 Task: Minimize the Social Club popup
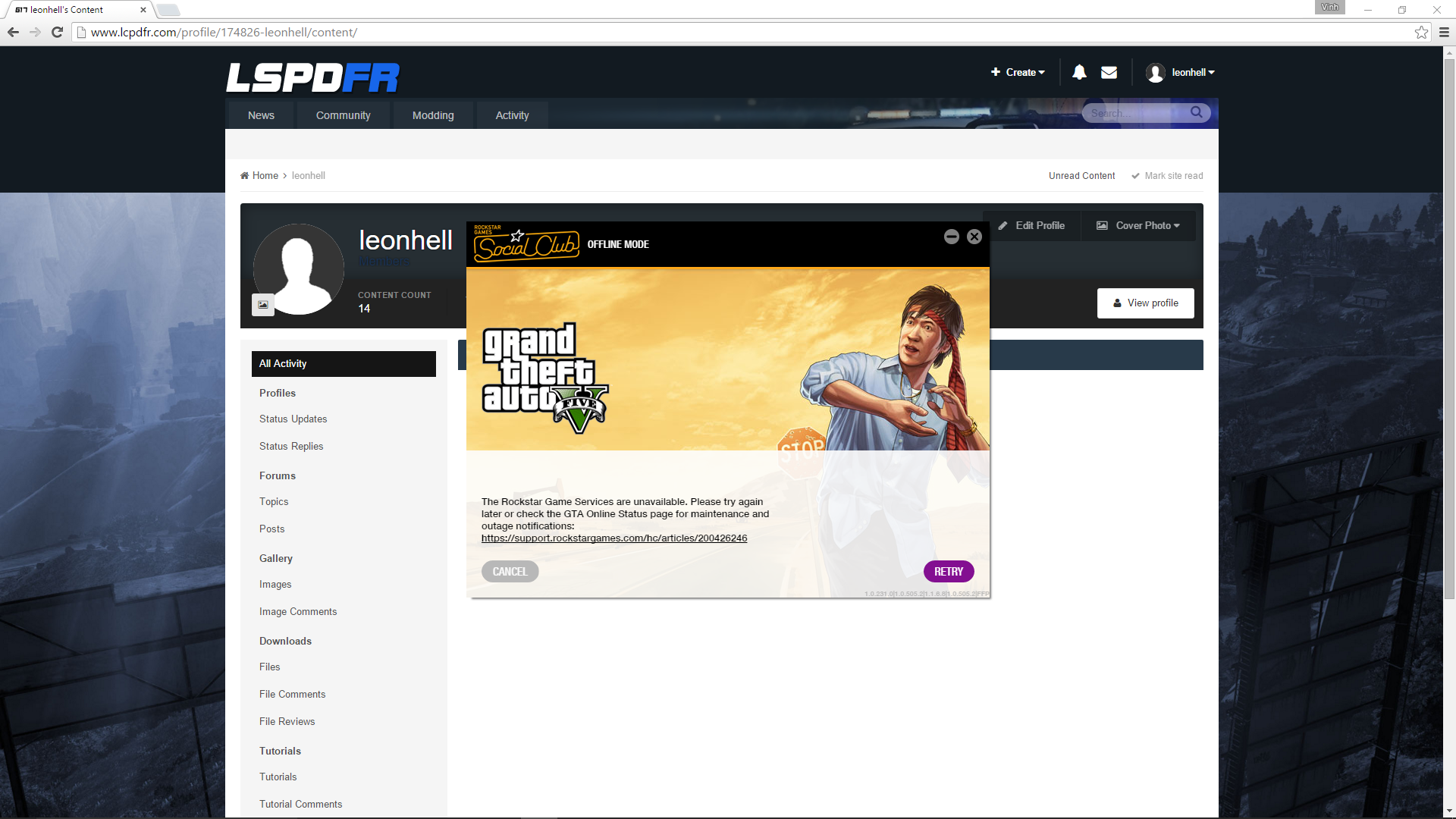tap(951, 237)
